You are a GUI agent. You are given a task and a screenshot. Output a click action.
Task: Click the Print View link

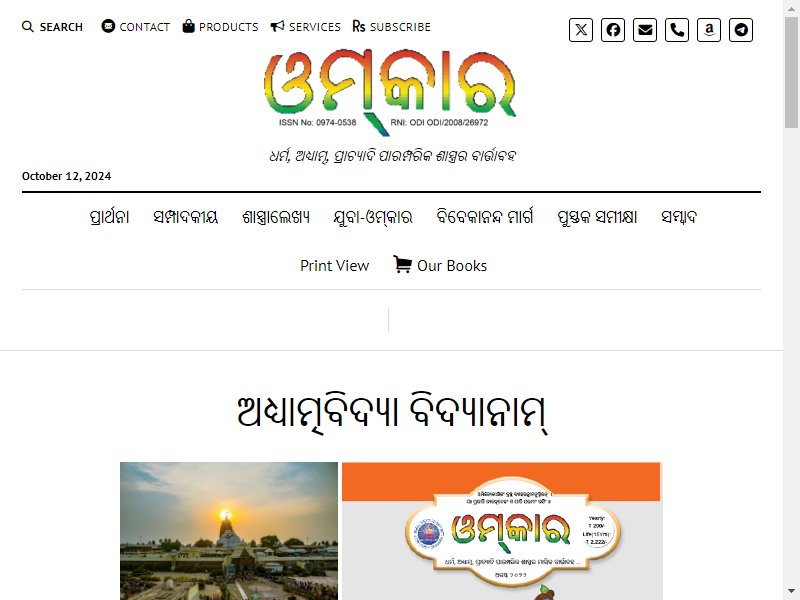334,266
